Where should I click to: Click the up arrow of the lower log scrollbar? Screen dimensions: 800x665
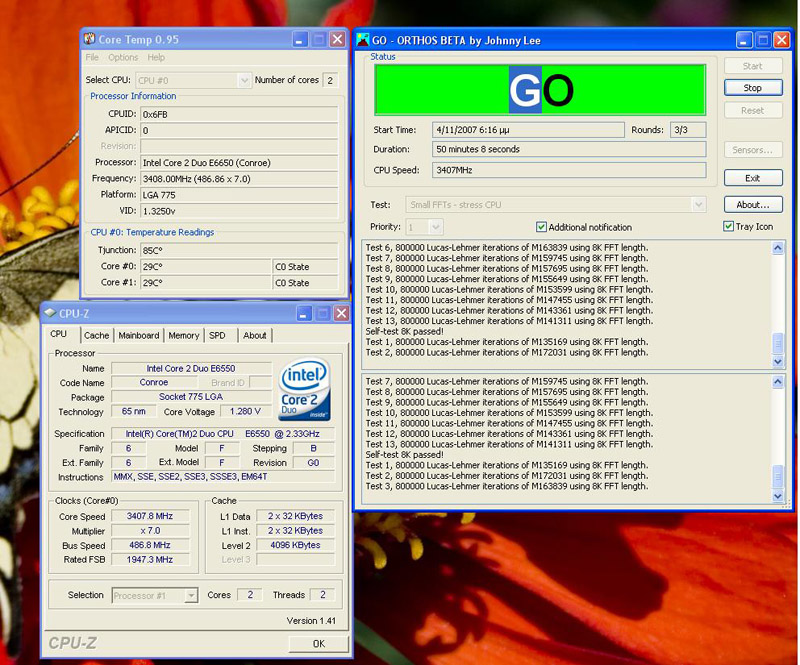(778, 382)
